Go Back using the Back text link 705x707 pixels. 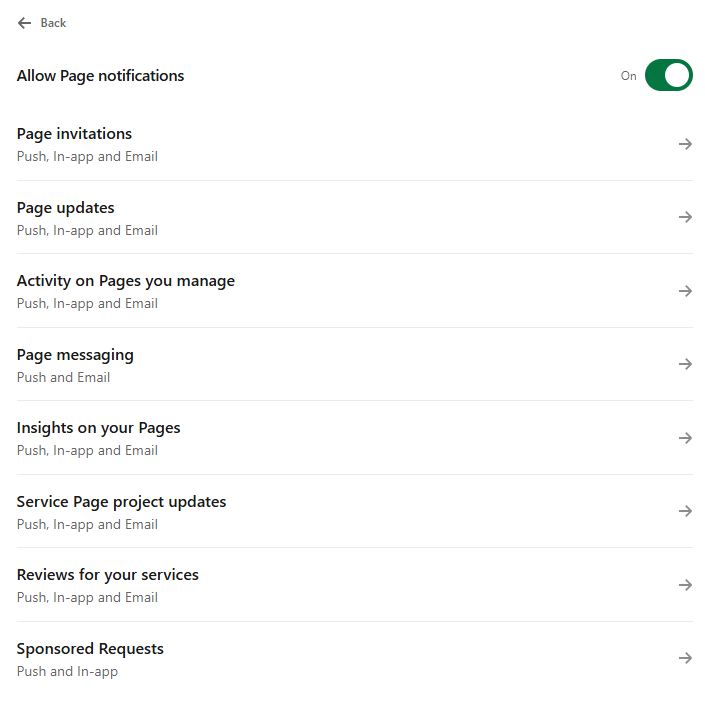pyautogui.click(x=53, y=23)
